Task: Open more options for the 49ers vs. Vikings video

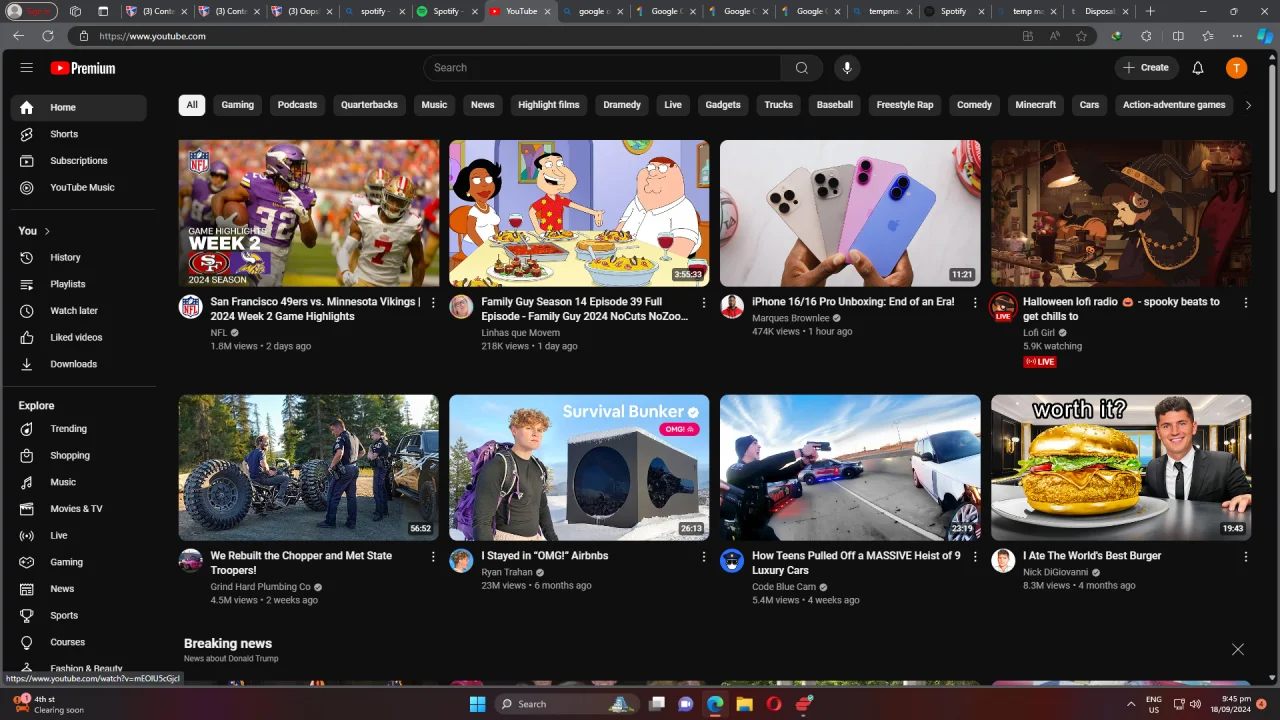Action: (x=433, y=303)
